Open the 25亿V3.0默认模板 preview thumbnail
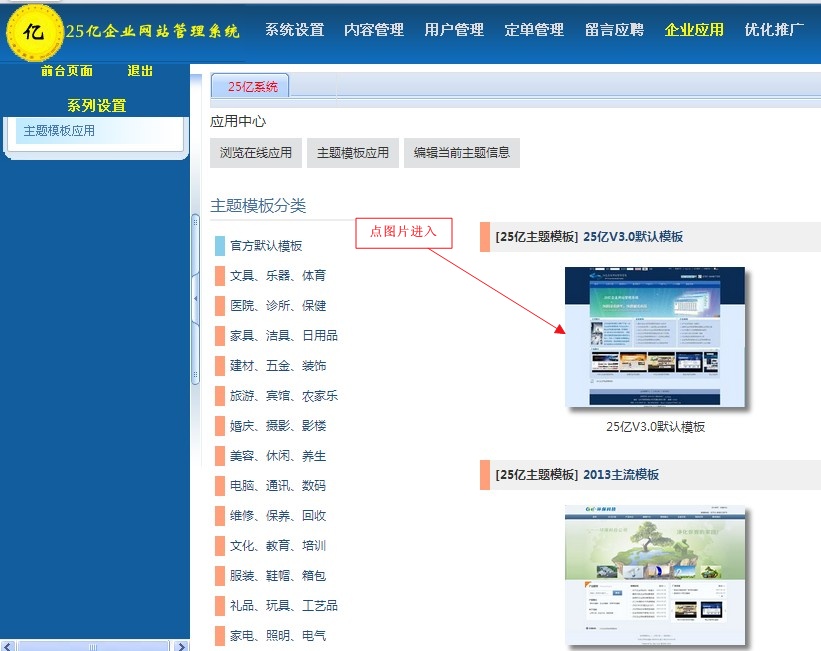Screen dimensions: 821x651 654,337
